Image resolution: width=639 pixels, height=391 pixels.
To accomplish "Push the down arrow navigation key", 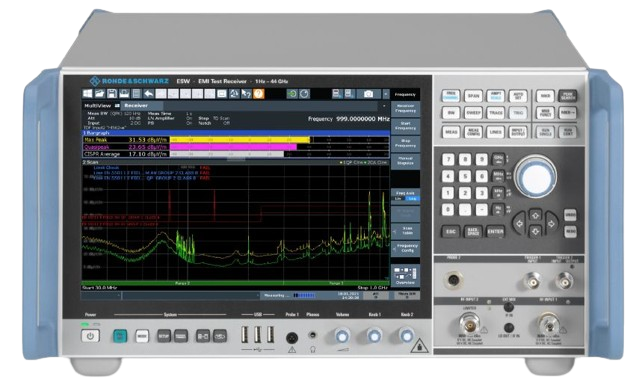I will coord(535,232).
